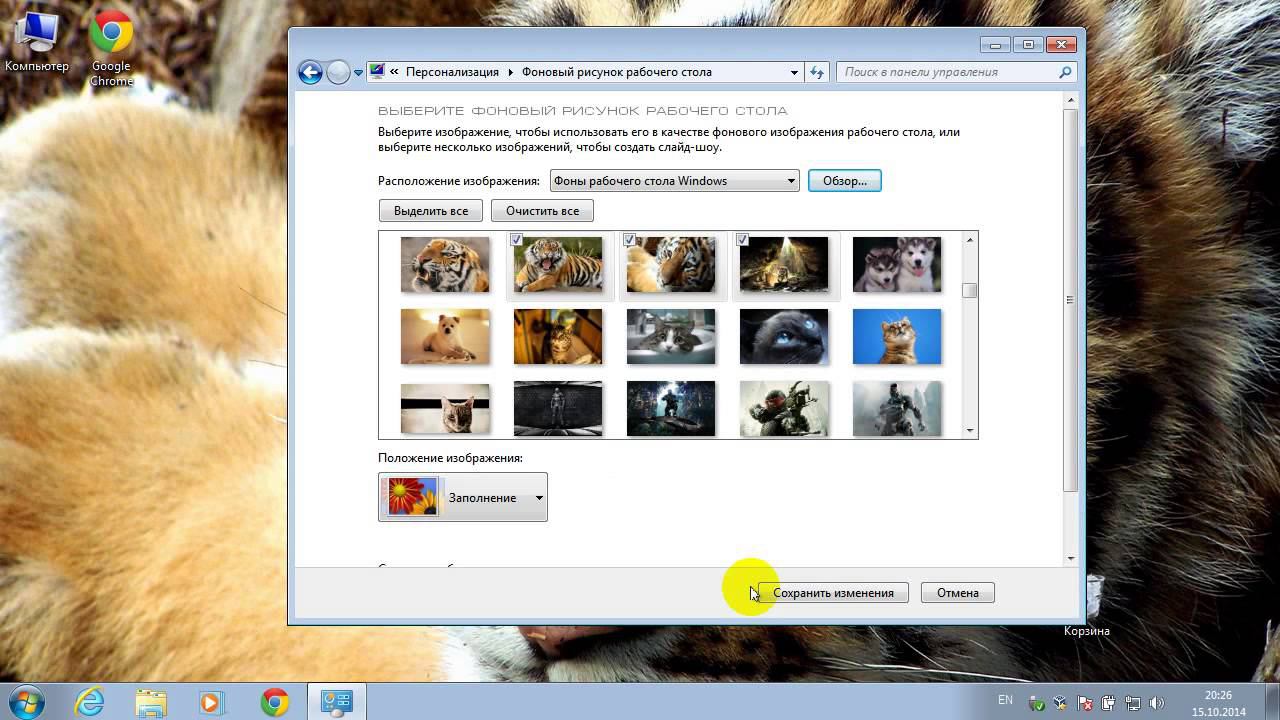Open the Action Center flag tray icon

1086,703
